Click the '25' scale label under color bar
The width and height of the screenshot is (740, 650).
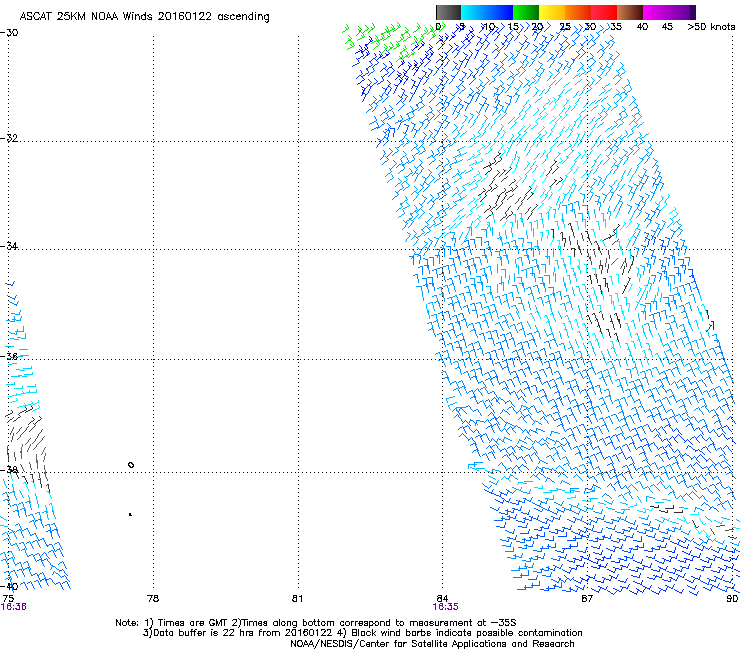(565, 27)
